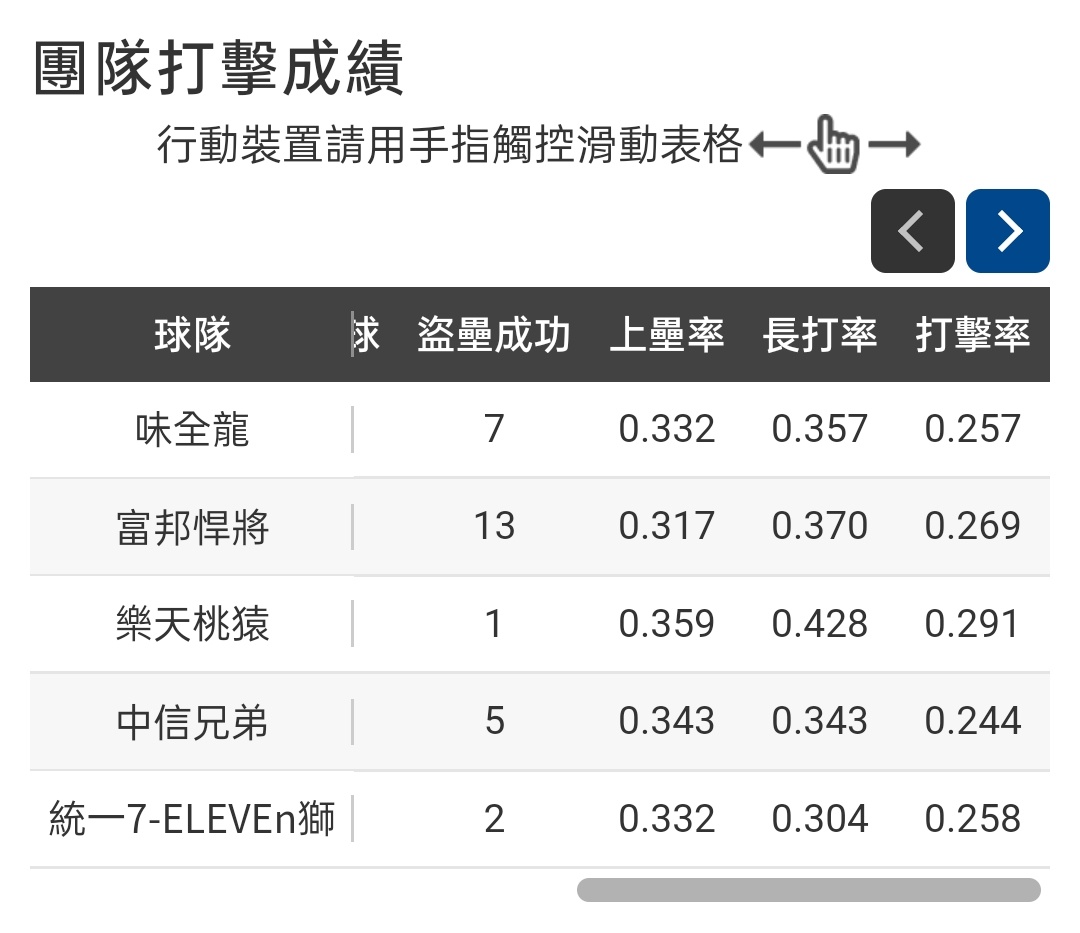The width and height of the screenshot is (1080, 933).
Task: Open 統一7-ELEVEn獅 team link
Action: point(192,819)
